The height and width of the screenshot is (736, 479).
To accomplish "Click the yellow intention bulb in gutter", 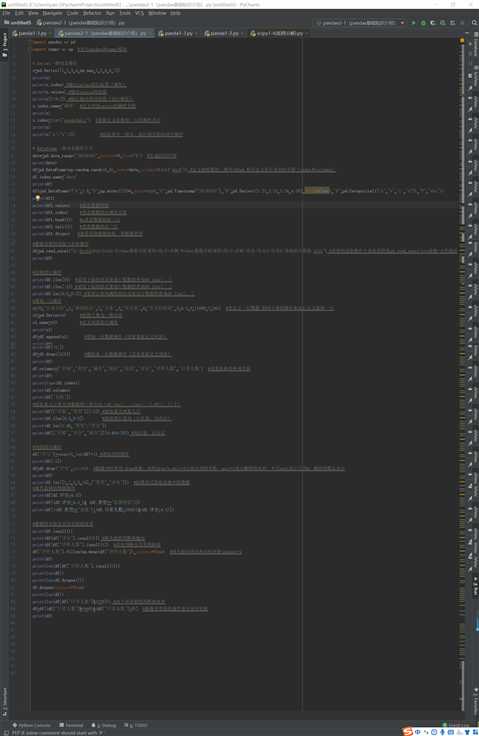I will [38, 199].
